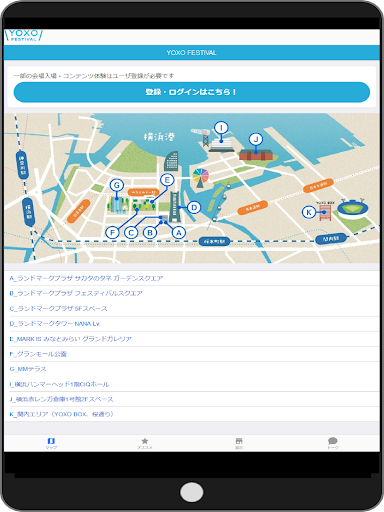Select map marker C

pos(131,233)
